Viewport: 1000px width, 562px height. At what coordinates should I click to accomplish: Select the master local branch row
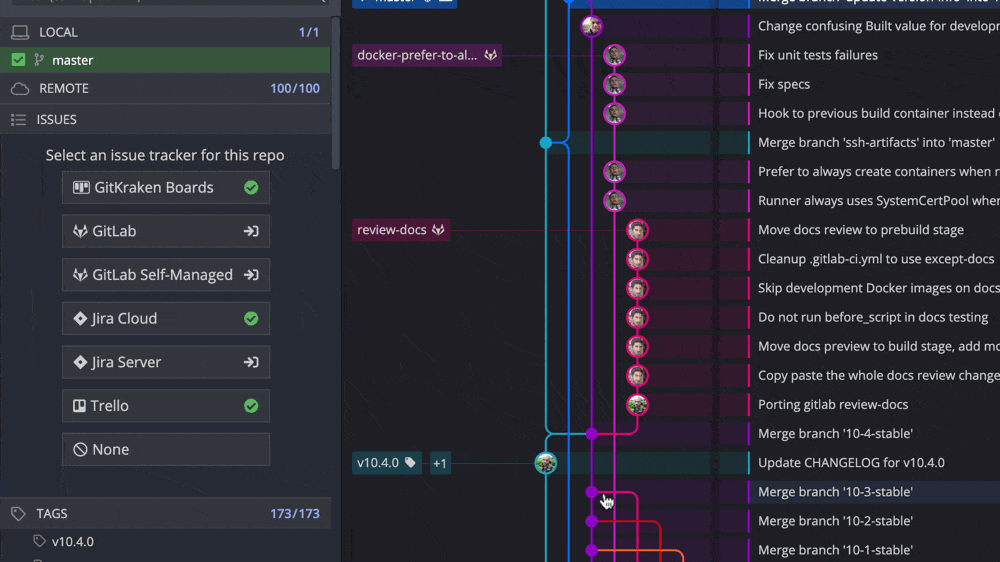(165, 60)
